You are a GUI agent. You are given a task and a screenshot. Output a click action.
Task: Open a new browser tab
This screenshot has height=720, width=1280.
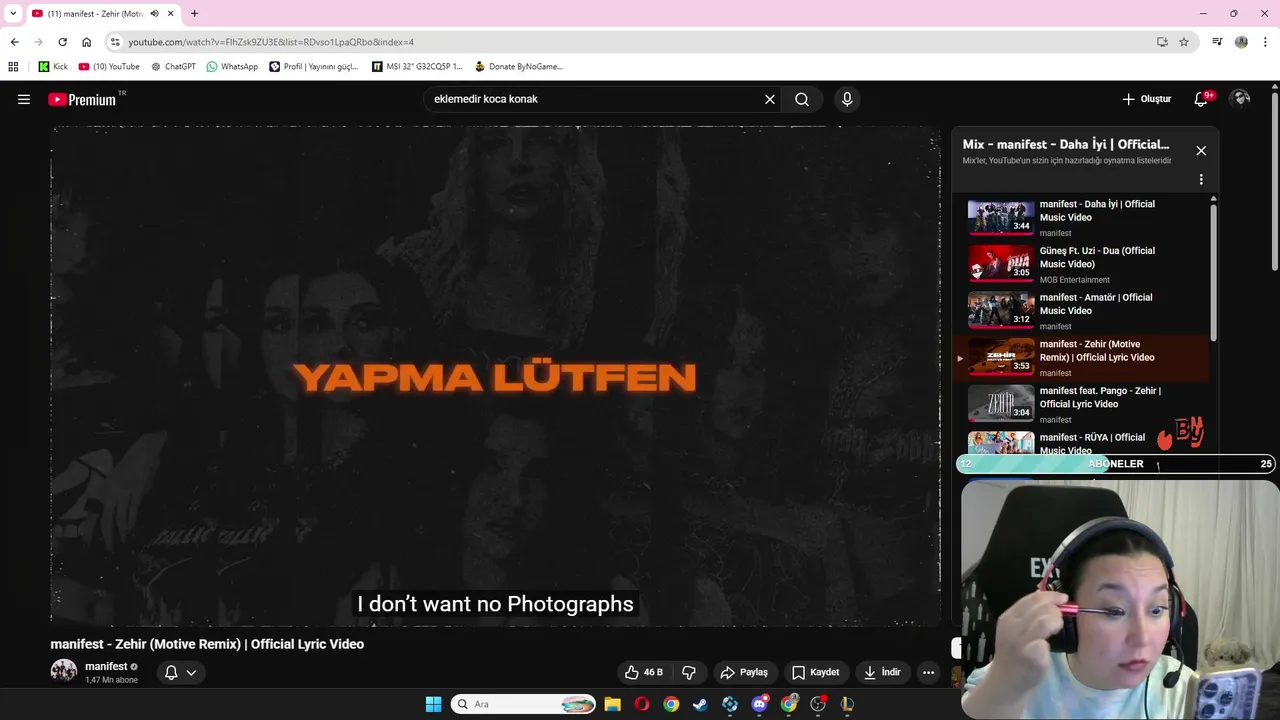pyautogui.click(x=194, y=14)
